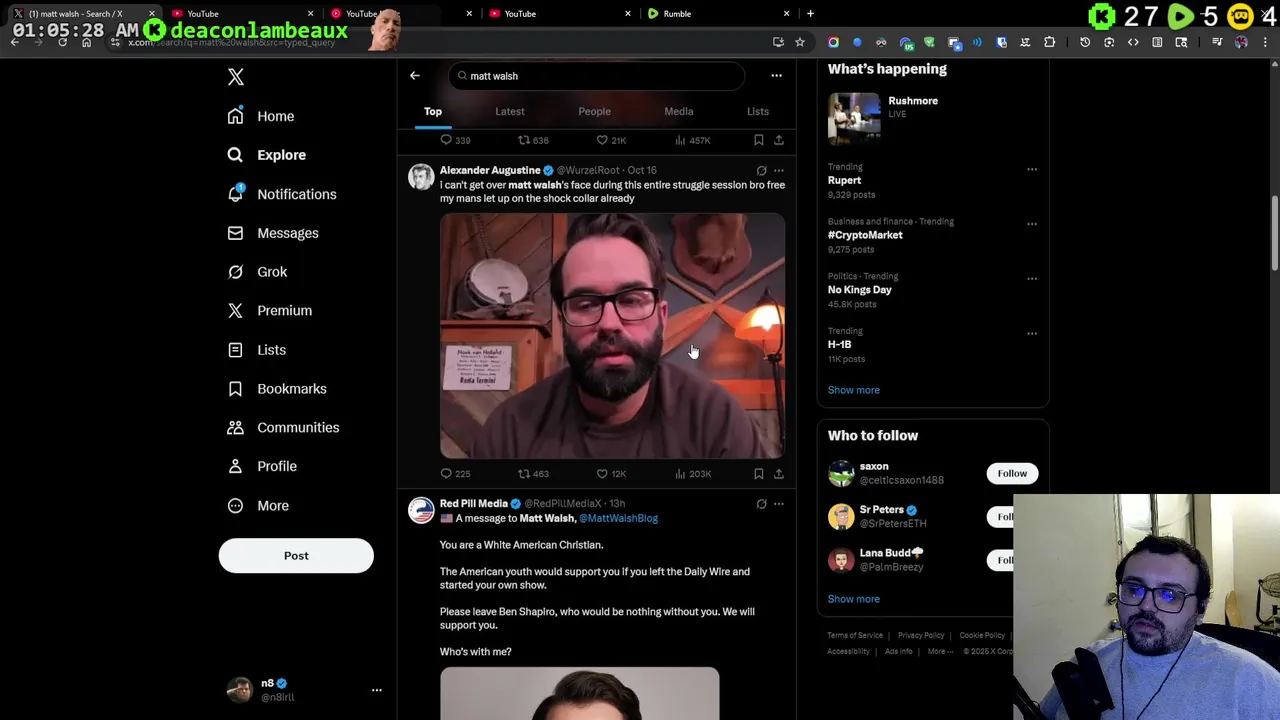Go to Home in sidebar
The width and height of the screenshot is (1280, 720).
[x=262, y=116]
